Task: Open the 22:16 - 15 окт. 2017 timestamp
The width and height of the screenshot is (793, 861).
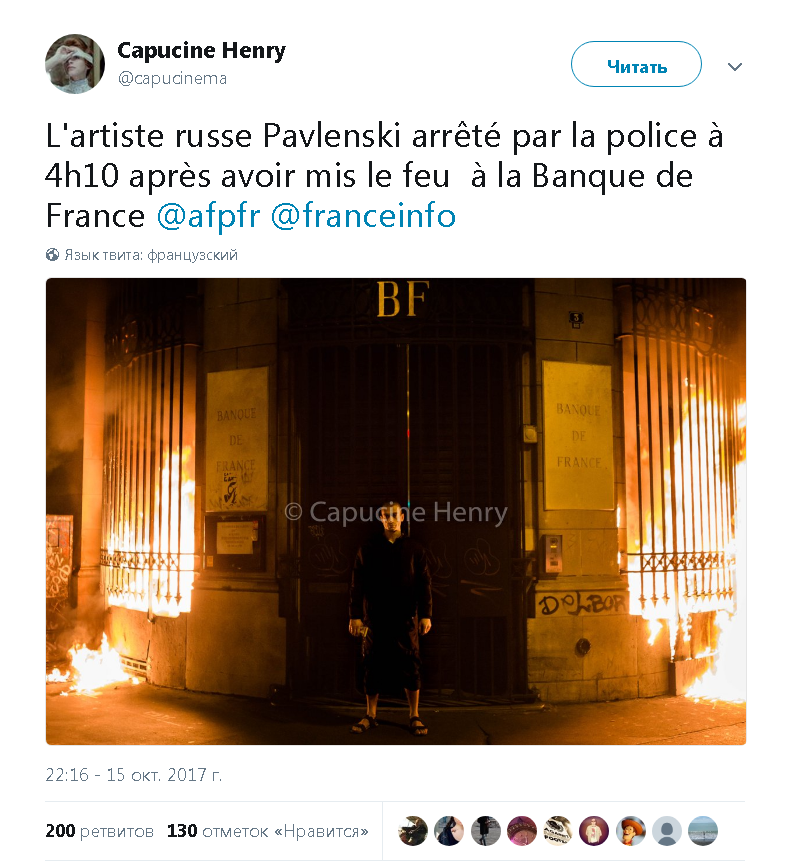Action: tap(133, 775)
